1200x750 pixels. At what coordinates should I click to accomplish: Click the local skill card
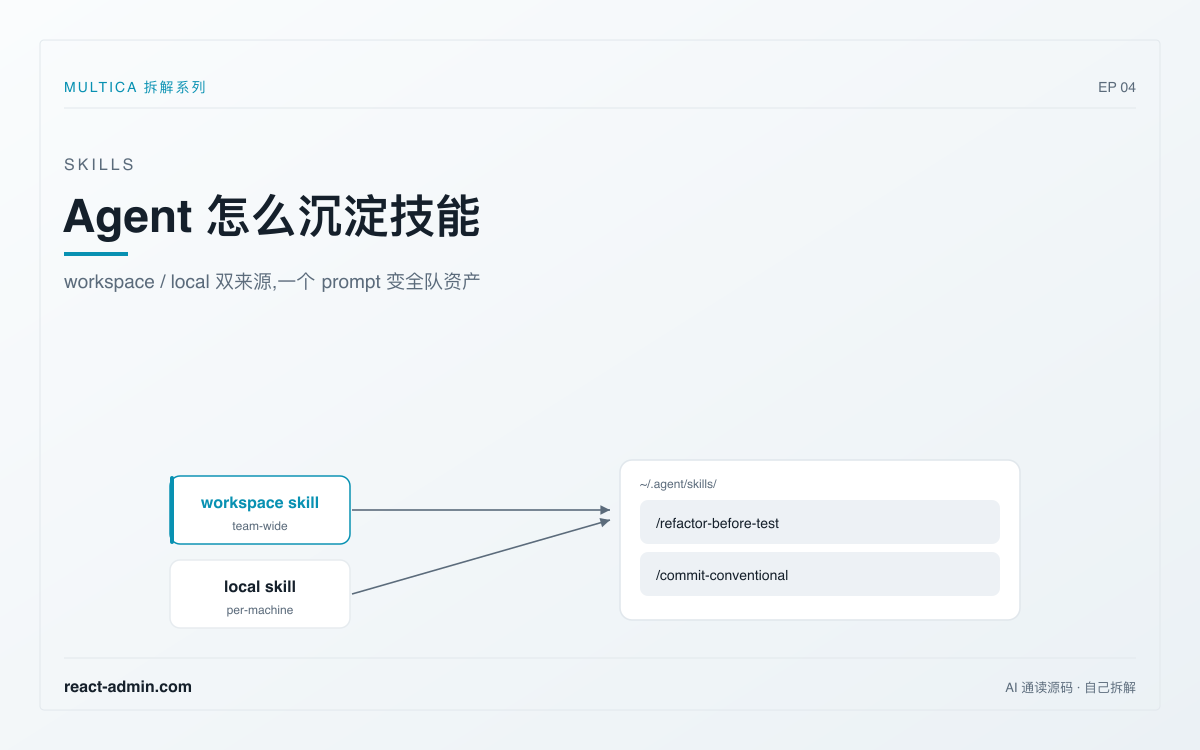260,594
